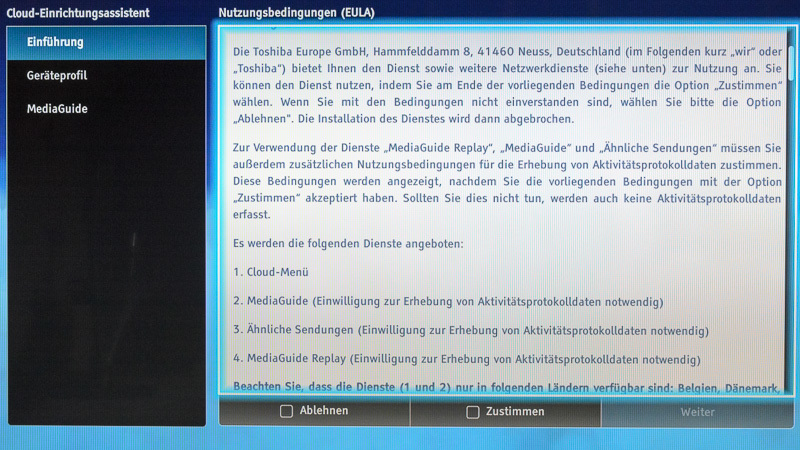The width and height of the screenshot is (800, 450).
Task: Open the MediaGuide step in the sidebar
Action: [106, 109]
